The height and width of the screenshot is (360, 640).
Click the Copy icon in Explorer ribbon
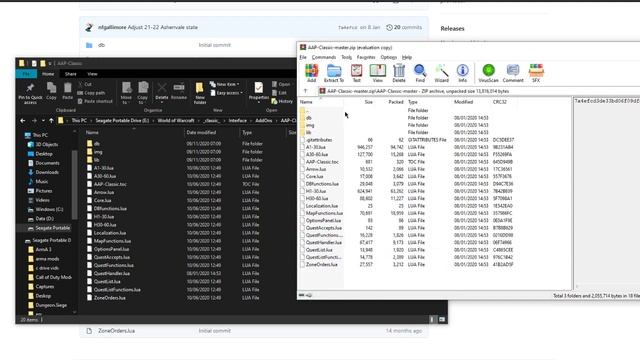pos(51,91)
